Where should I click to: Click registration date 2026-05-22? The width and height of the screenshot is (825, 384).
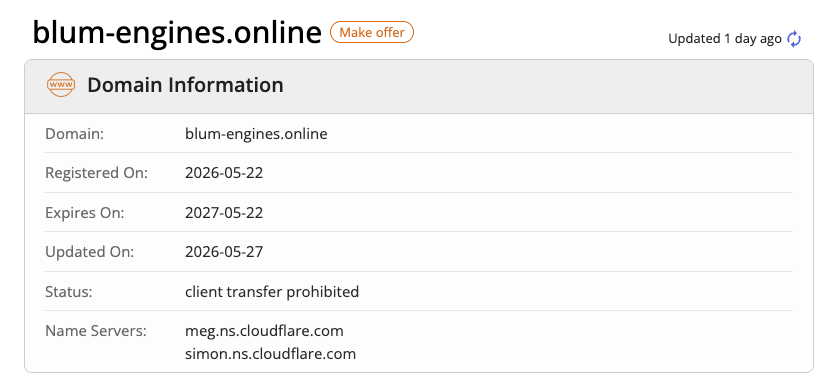224,173
